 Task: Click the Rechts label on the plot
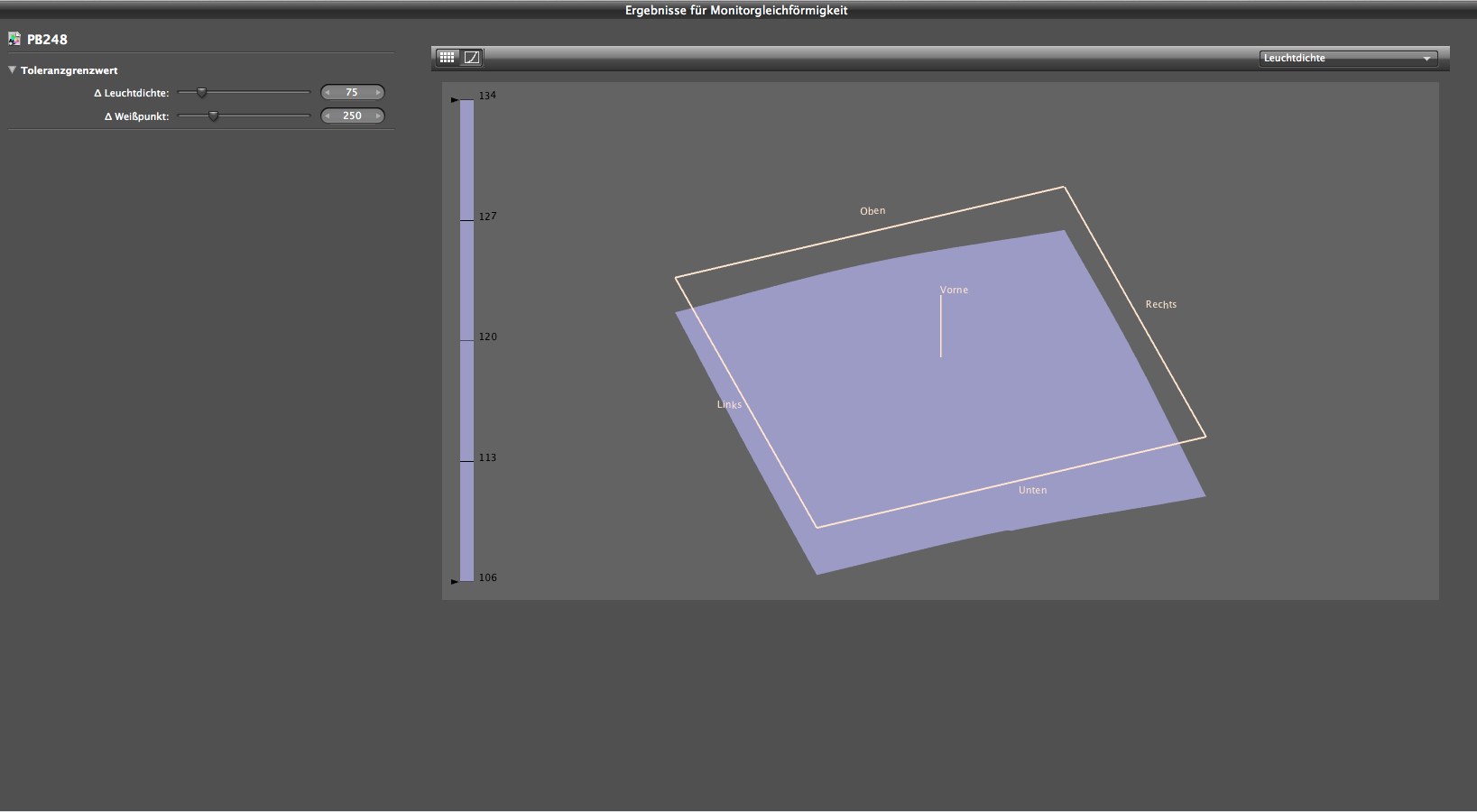click(1160, 305)
